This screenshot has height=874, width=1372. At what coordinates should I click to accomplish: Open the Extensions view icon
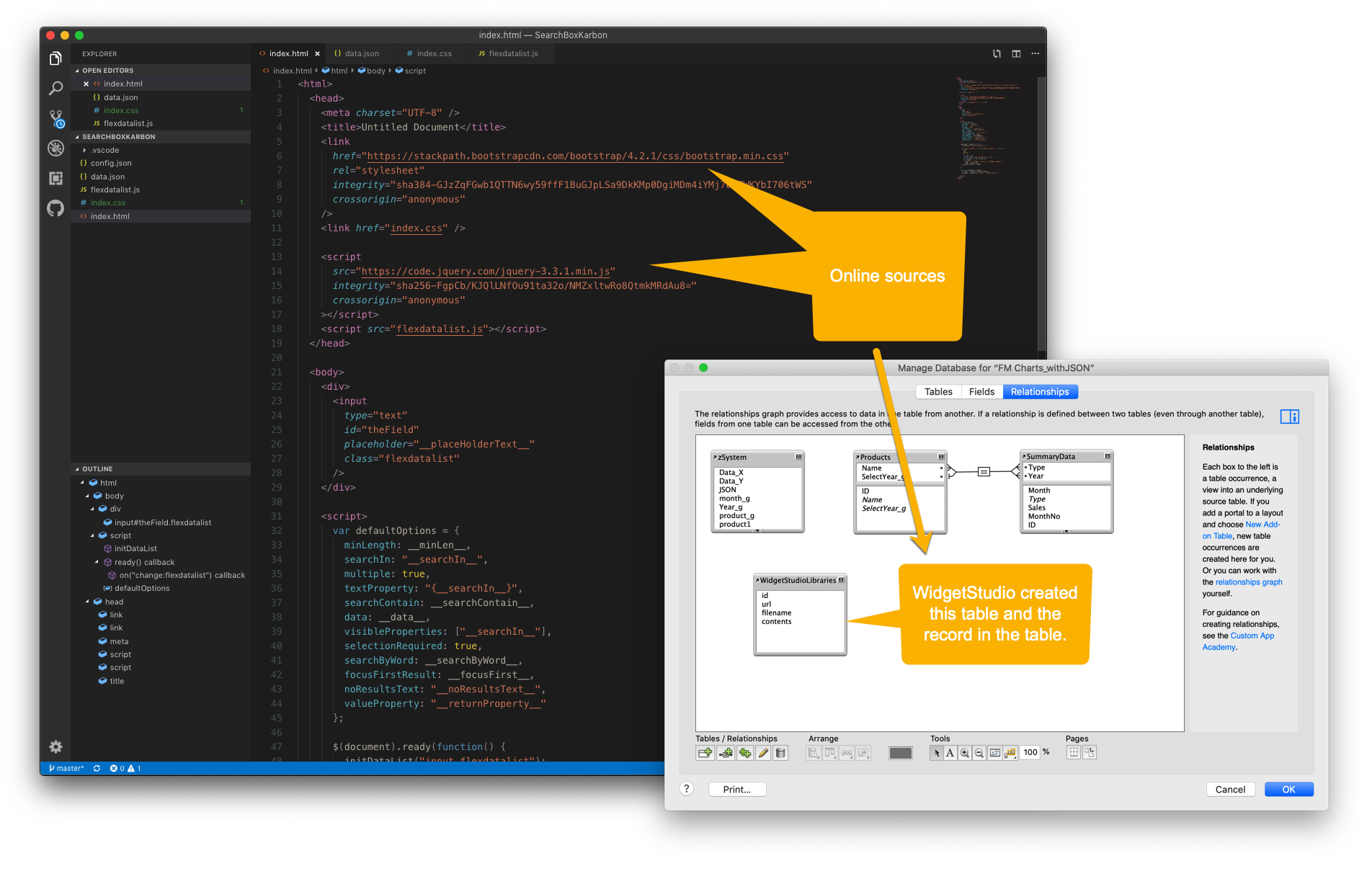(x=55, y=178)
